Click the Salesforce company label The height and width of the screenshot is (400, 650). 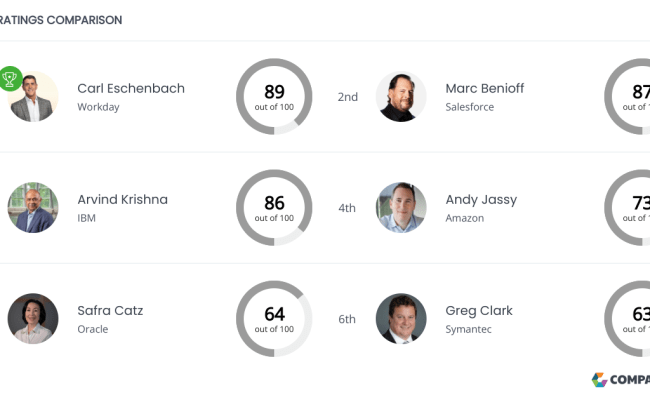tap(470, 107)
